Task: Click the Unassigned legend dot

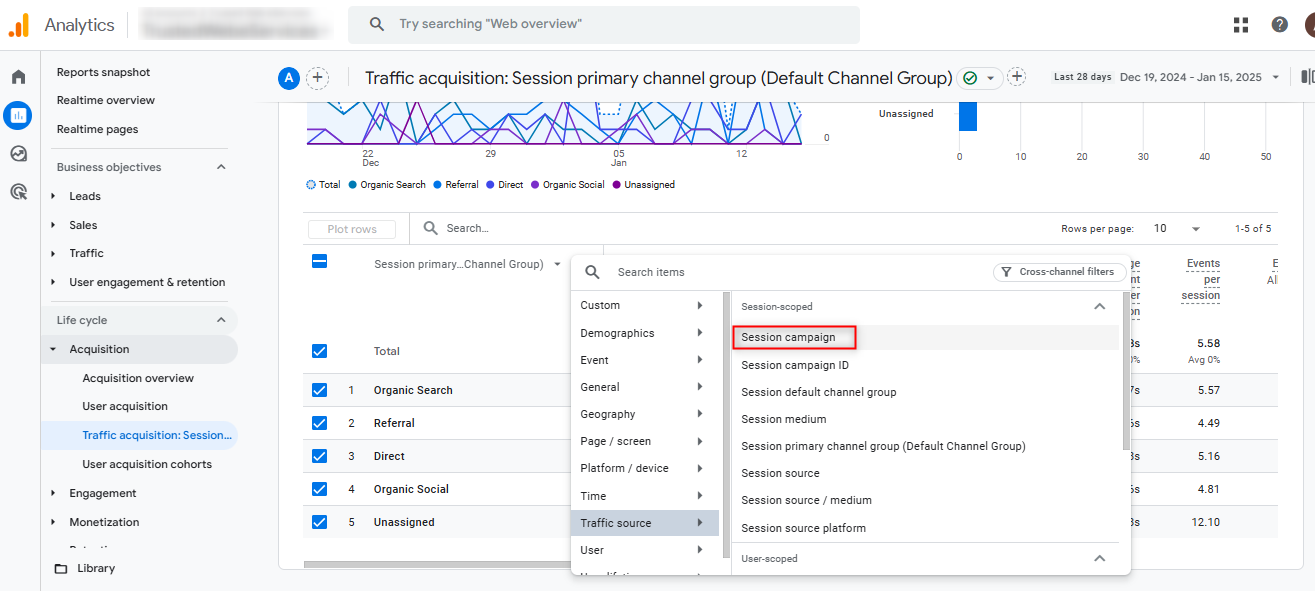Action: coord(617,185)
